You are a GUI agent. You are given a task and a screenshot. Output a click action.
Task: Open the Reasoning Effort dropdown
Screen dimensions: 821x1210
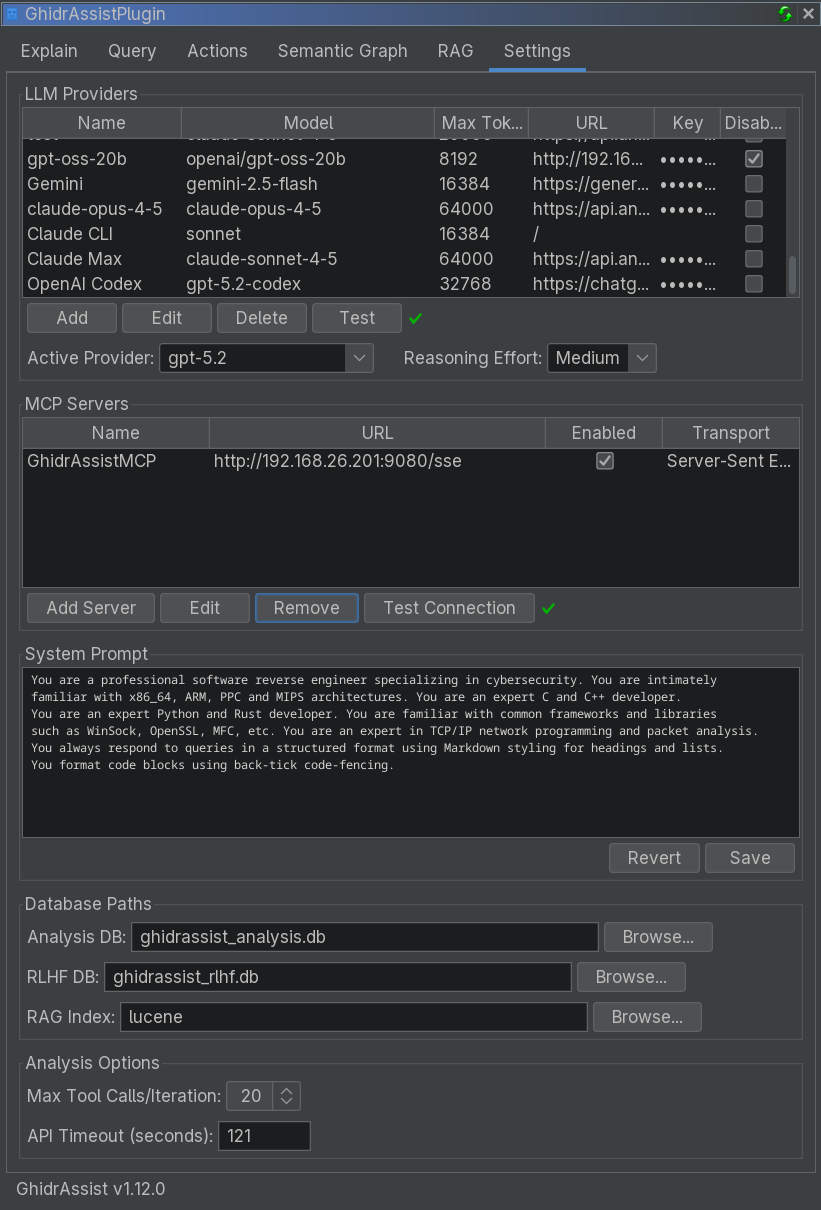(x=643, y=358)
